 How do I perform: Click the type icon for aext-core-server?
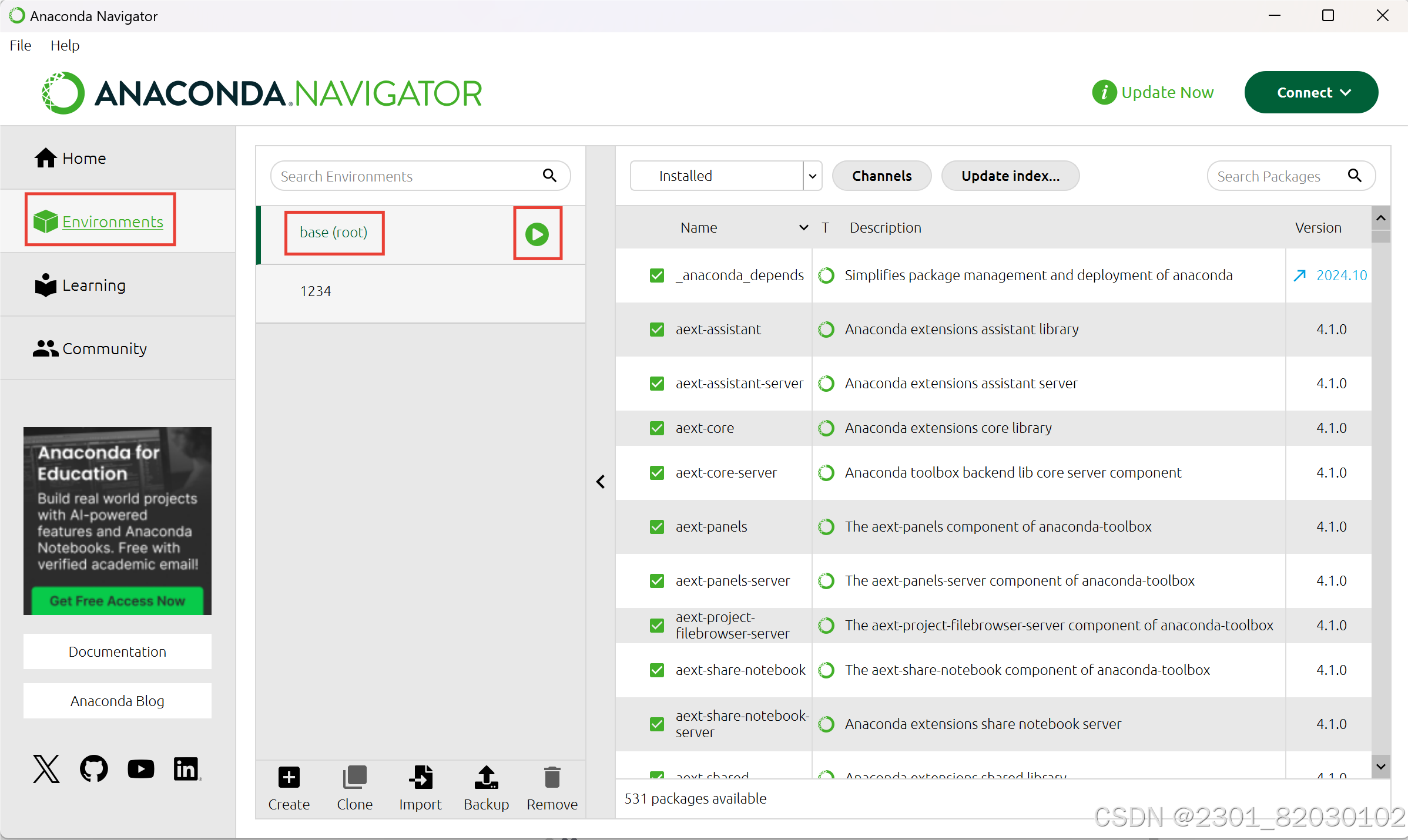tap(826, 472)
